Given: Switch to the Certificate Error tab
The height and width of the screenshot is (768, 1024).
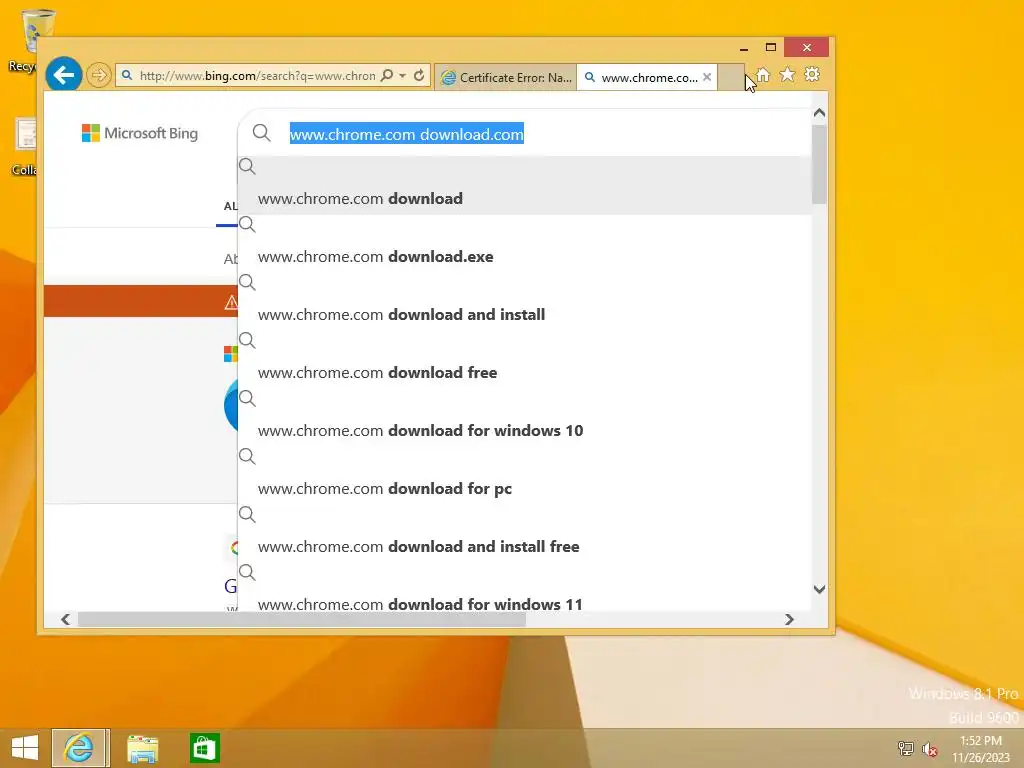Looking at the screenshot, I should coord(506,78).
